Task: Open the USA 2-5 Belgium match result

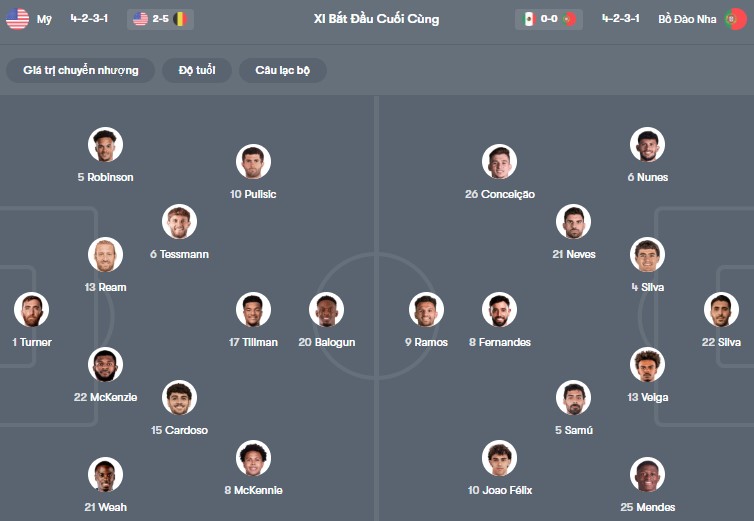Action: [160, 19]
